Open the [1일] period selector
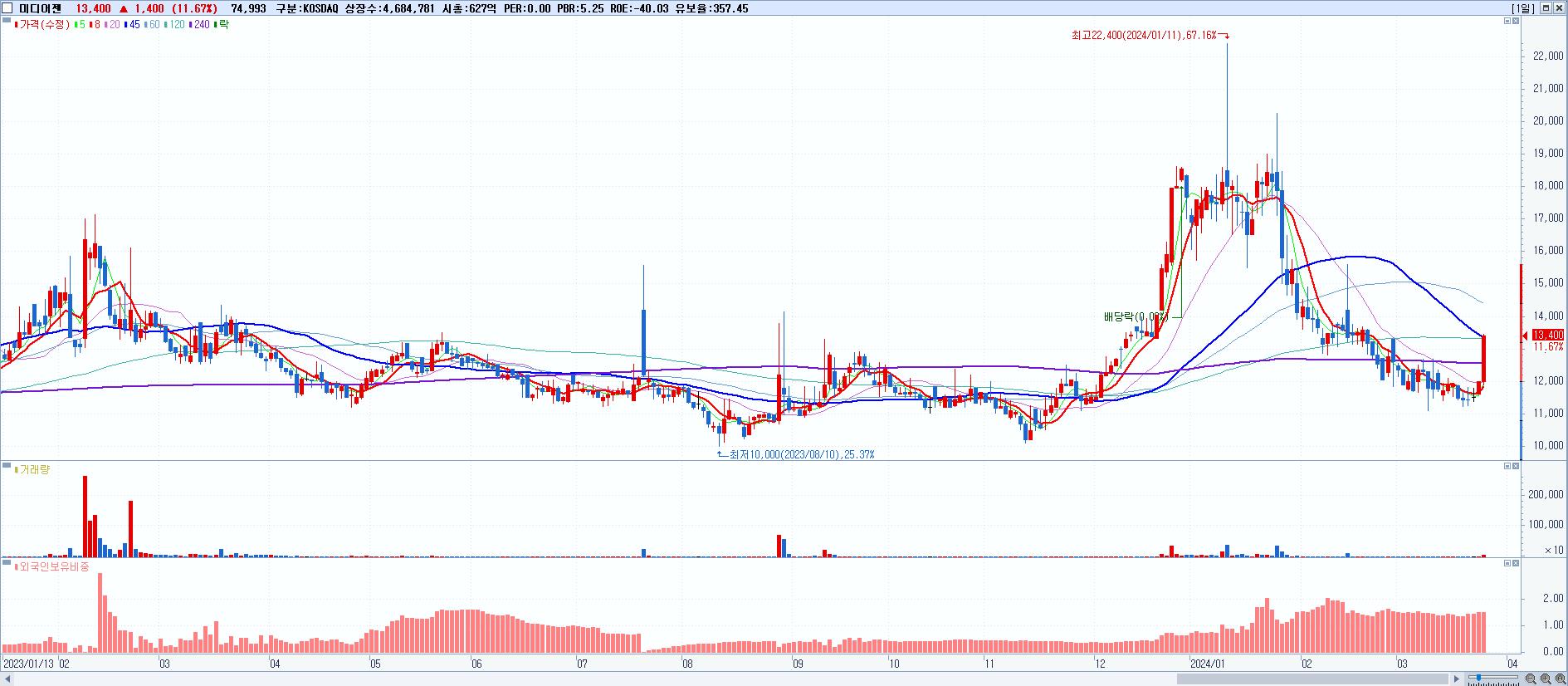Image resolution: width=1568 pixels, height=686 pixels. tap(1523, 7)
